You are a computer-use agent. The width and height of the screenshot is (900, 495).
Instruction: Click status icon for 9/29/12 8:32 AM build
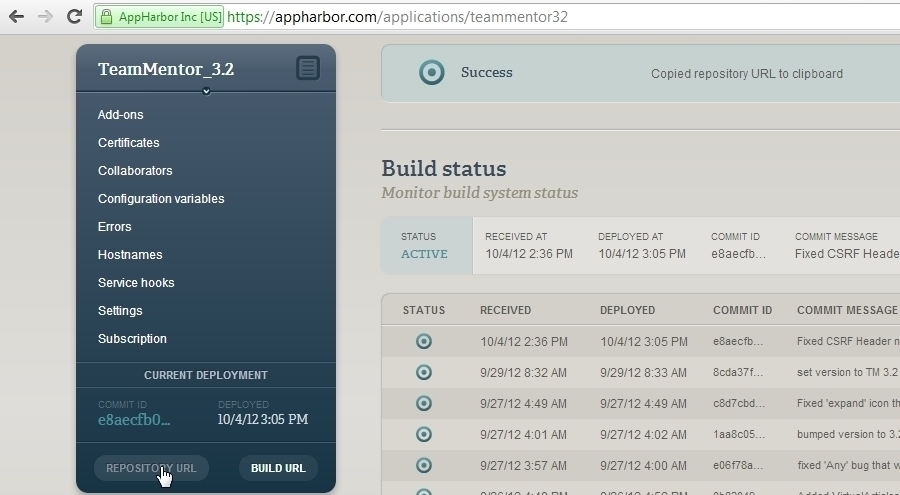point(423,372)
